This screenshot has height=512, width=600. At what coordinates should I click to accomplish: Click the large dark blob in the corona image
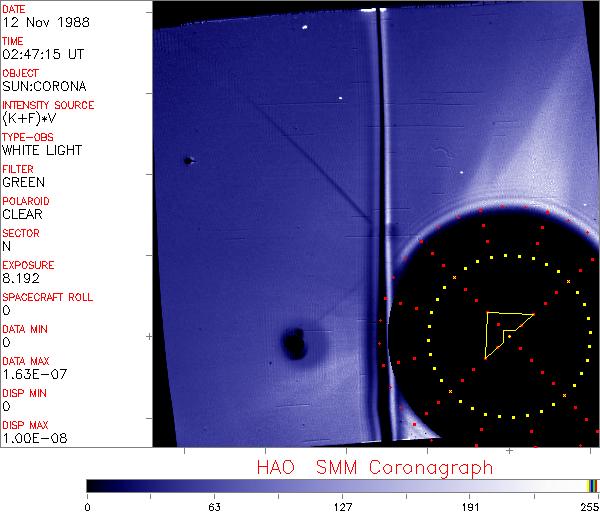295,342
